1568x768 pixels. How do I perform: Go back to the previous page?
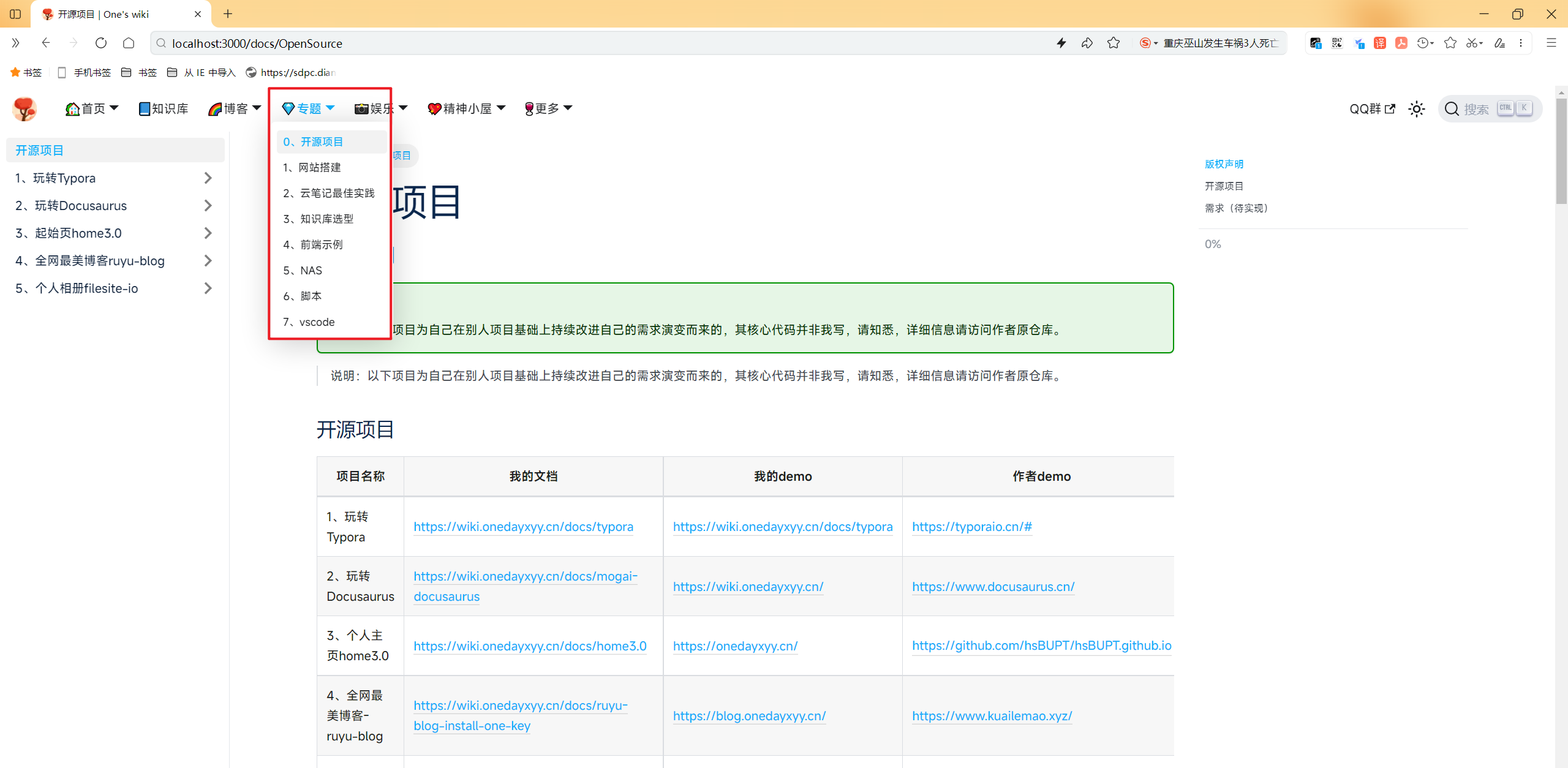45,43
